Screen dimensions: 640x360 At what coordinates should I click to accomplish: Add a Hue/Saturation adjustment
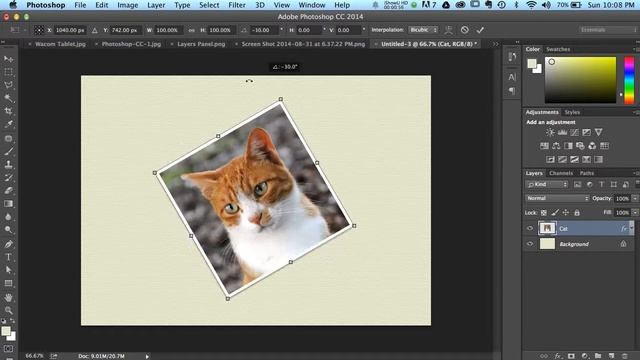(544, 146)
